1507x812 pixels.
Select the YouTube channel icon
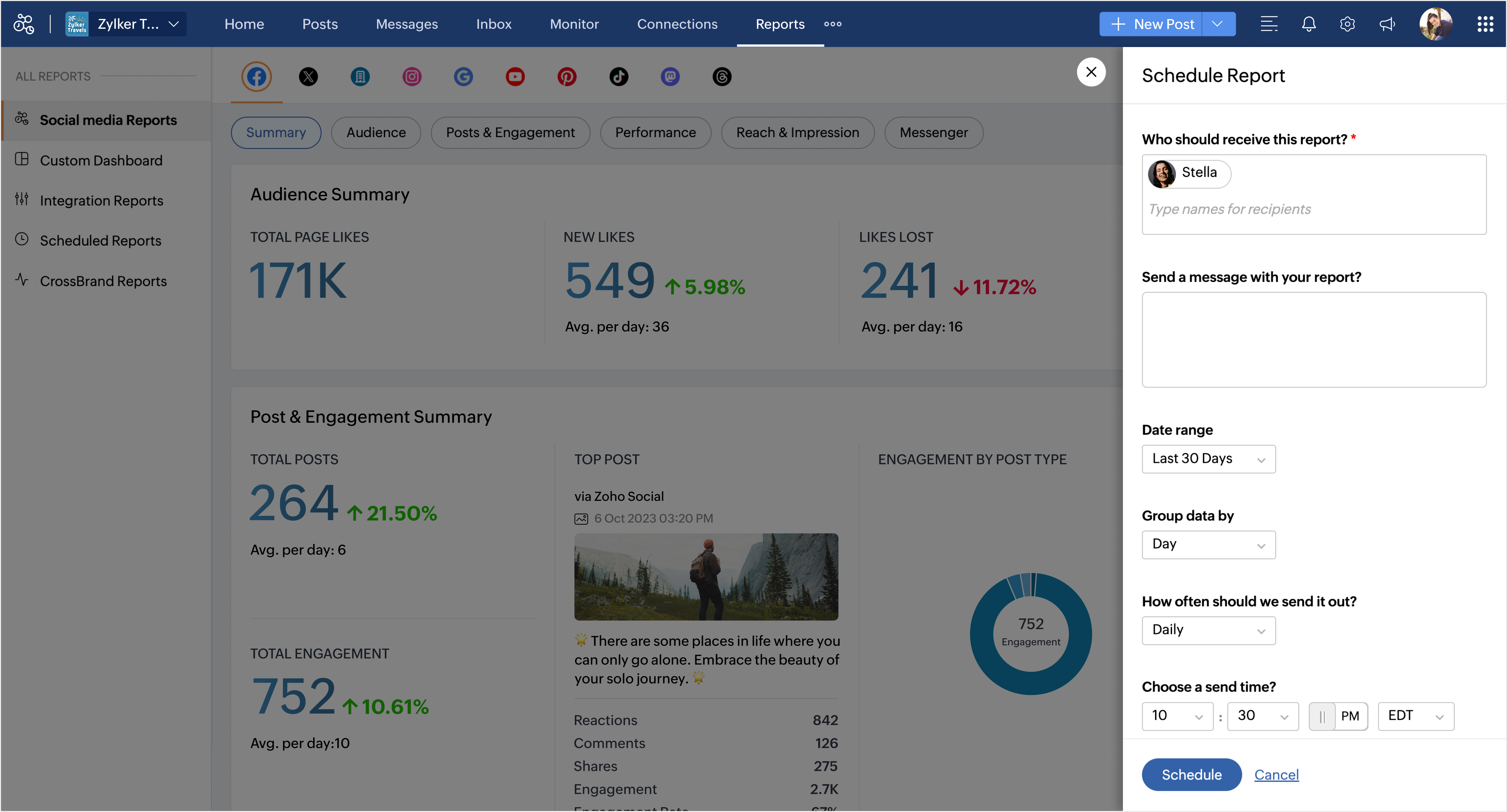click(515, 77)
